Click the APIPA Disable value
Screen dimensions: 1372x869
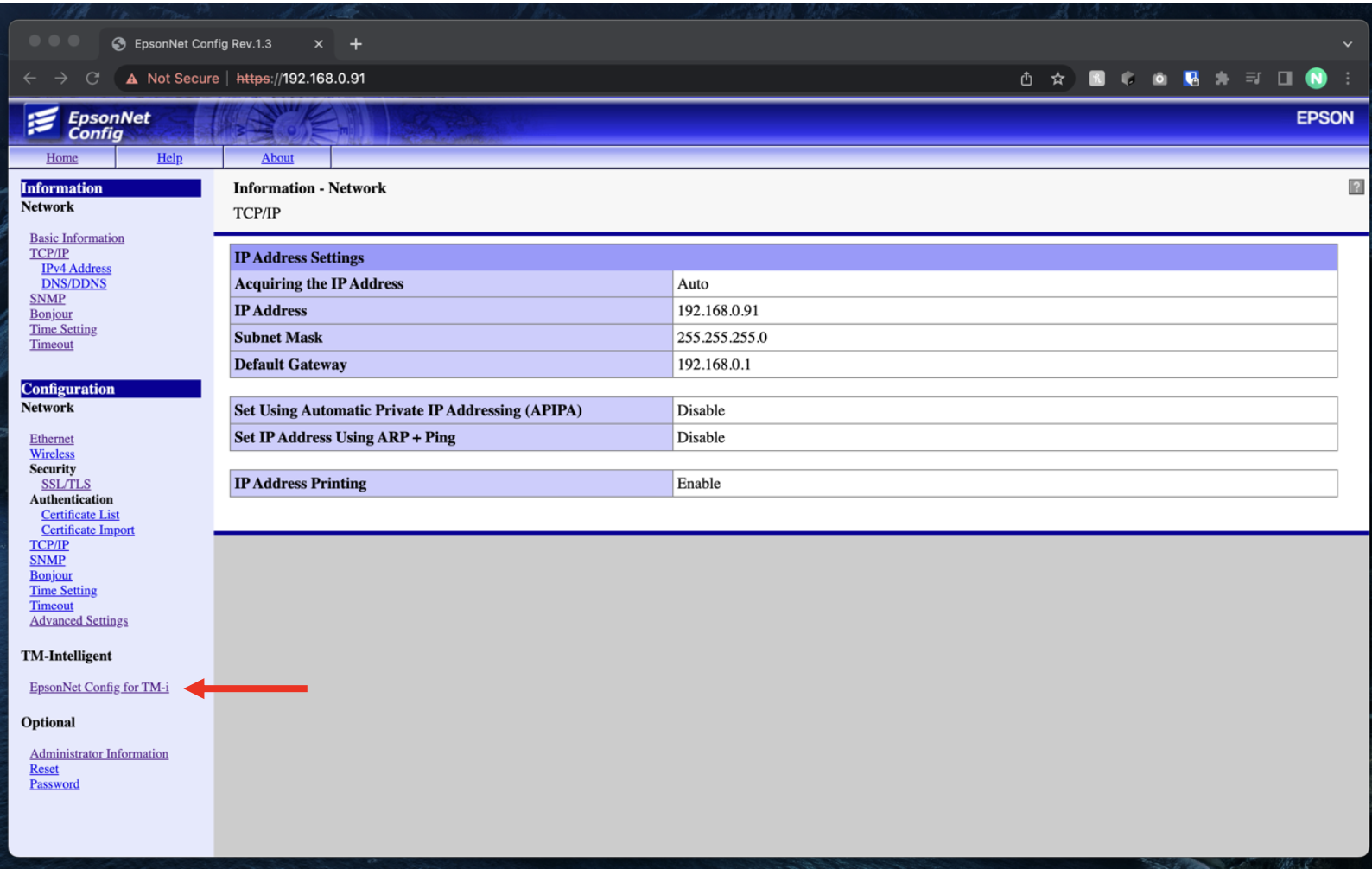[x=701, y=410]
